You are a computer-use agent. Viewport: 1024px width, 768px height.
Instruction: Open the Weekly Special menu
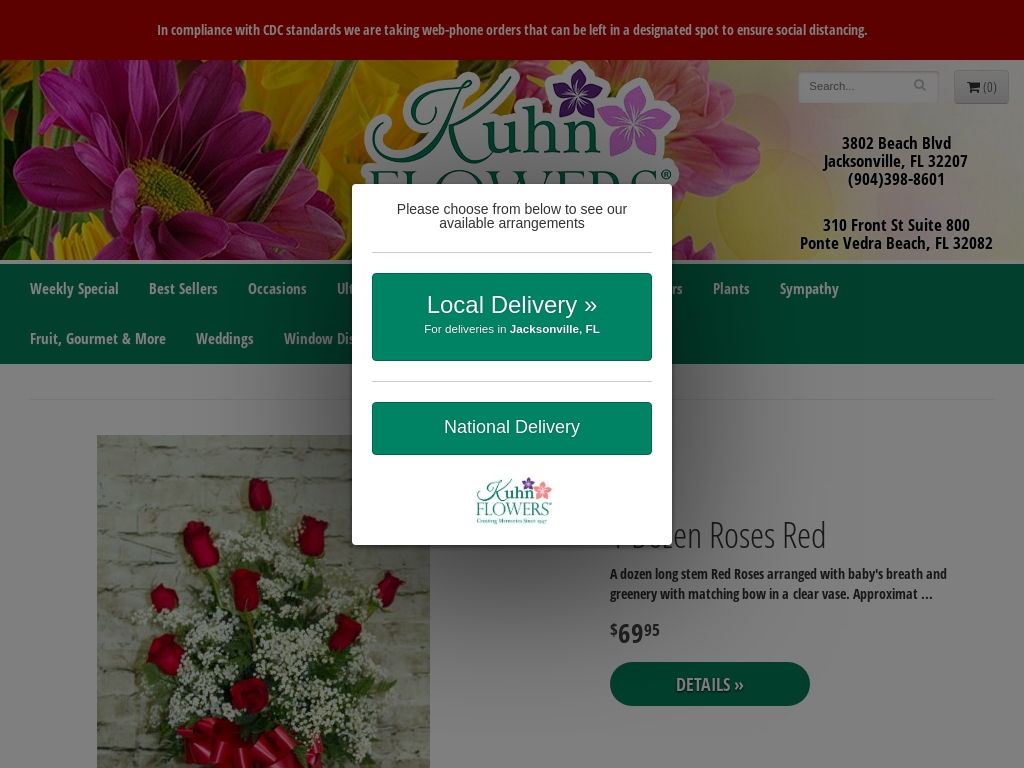click(x=74, y=289)
